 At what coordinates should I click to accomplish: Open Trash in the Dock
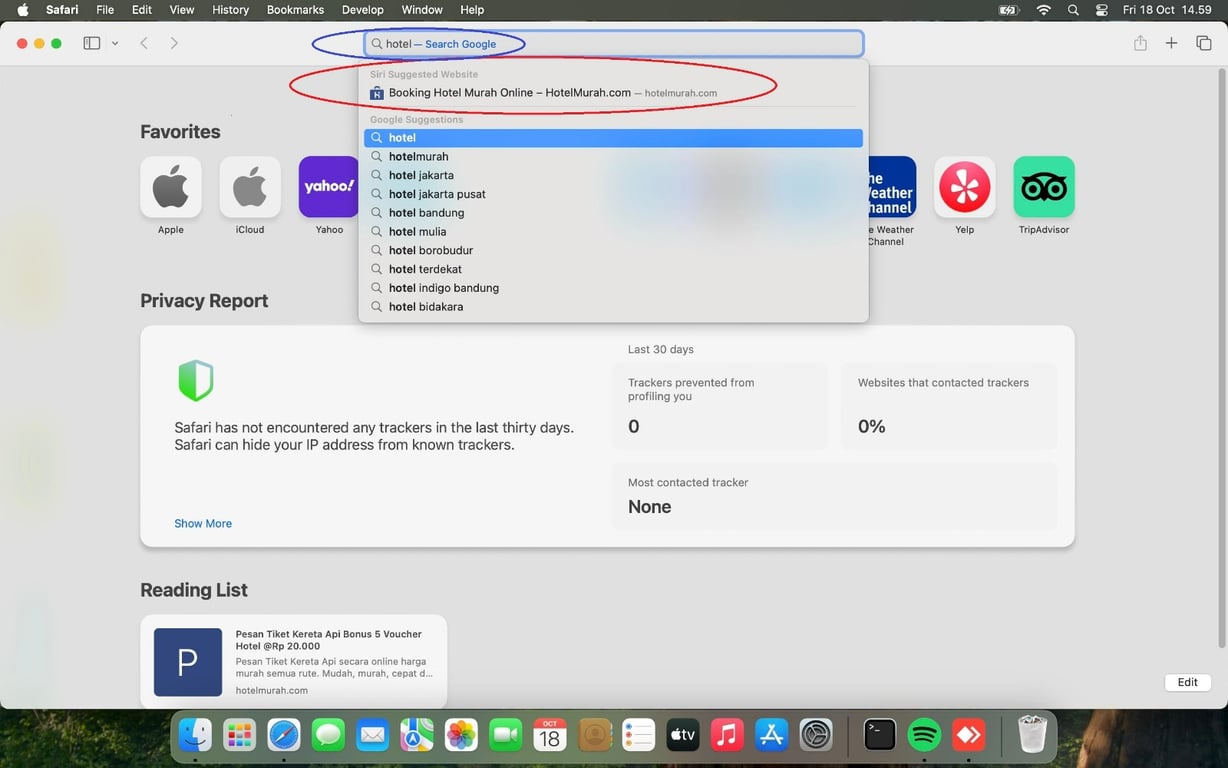tap(1032, 735)
